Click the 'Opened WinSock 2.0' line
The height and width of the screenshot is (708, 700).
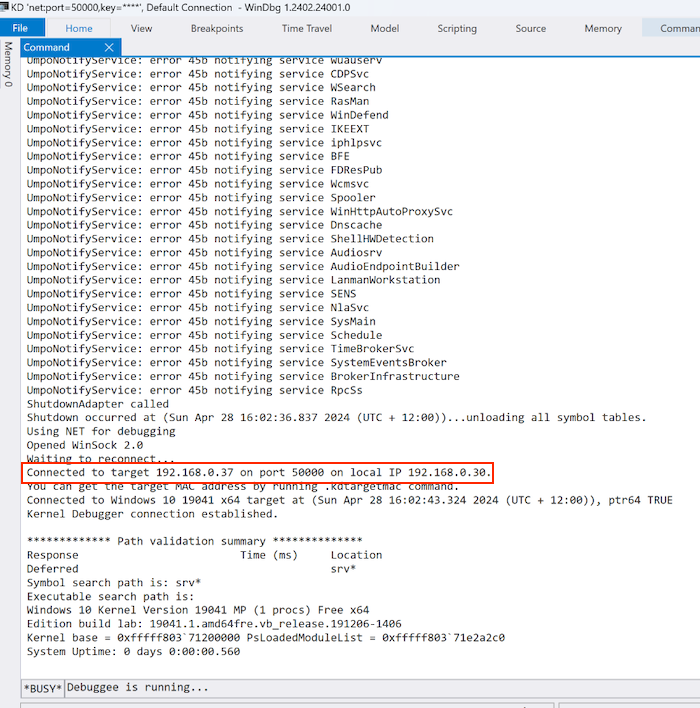[x=84, y=445]
